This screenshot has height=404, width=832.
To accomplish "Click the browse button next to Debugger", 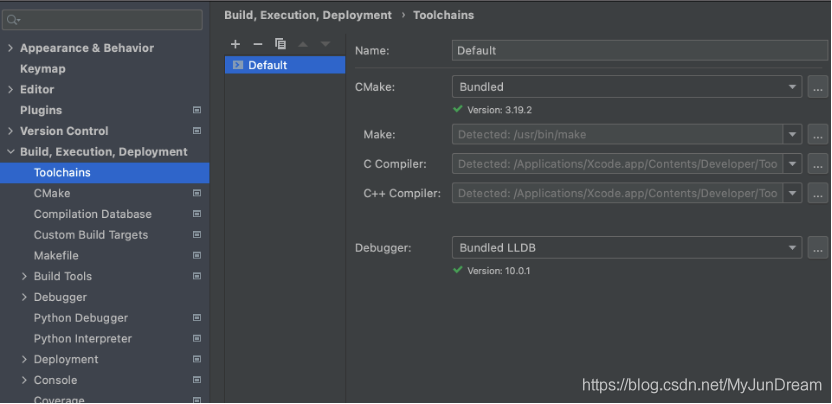I will point(818,247).
